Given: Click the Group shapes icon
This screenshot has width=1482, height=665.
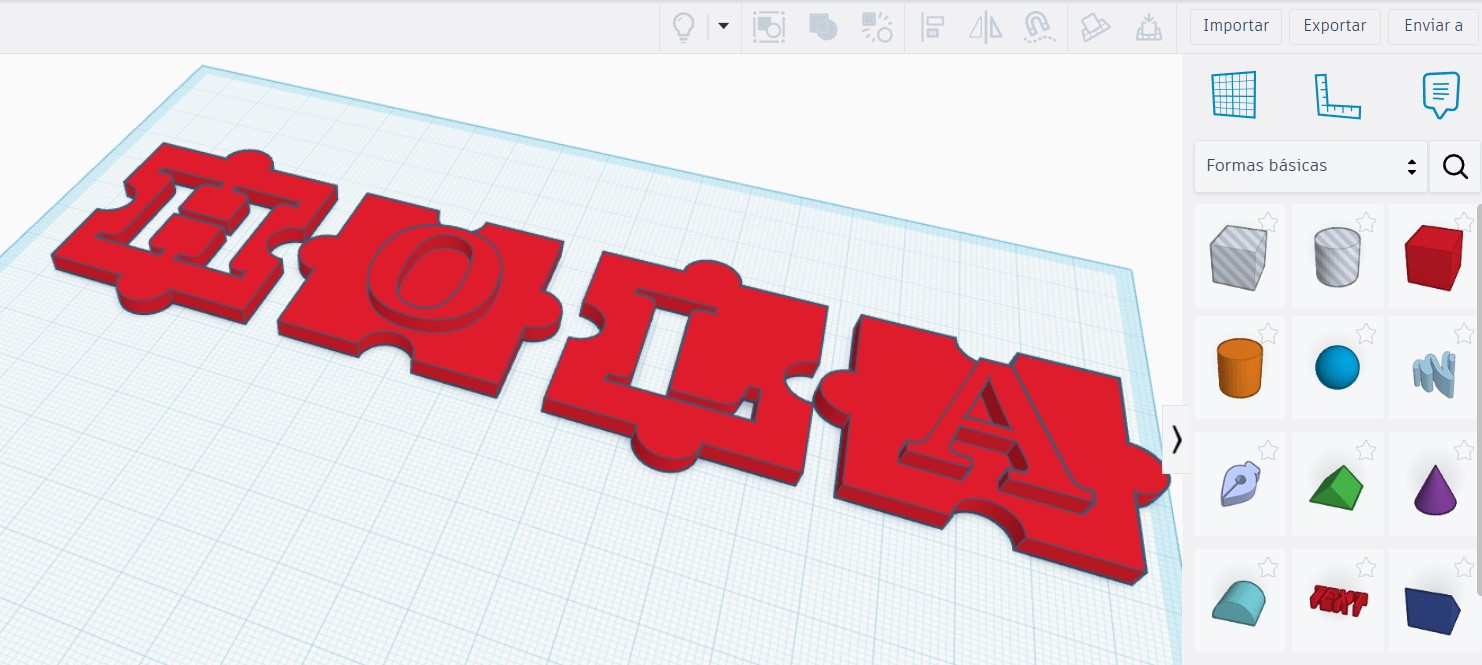Looking at the screenshot, I should pos(821,27).
